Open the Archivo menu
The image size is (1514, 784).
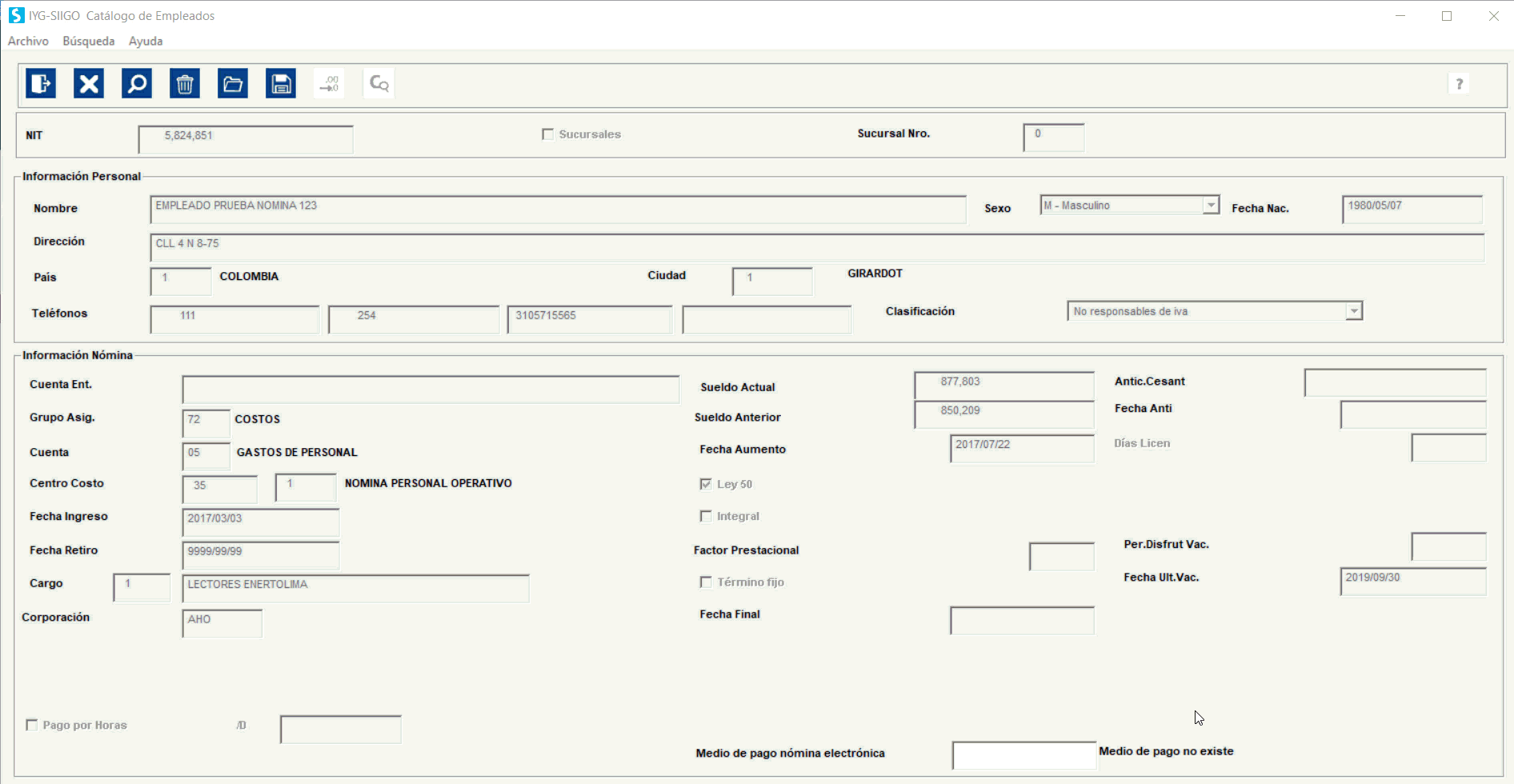(28, 41)
